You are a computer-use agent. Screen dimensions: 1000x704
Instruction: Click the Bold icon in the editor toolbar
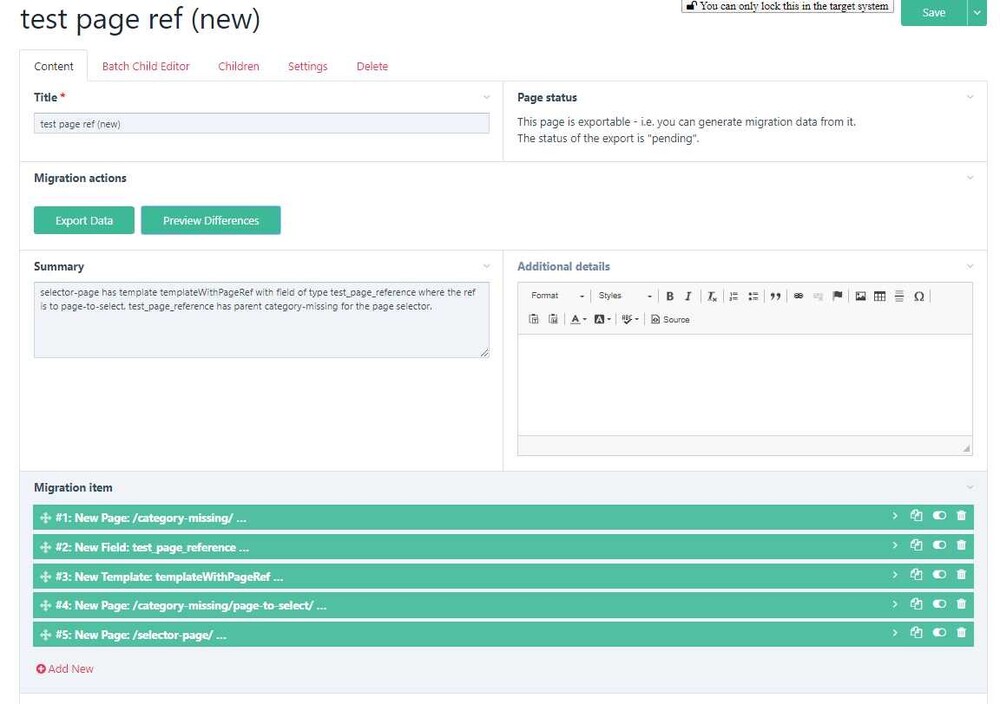tap(669, 296)
